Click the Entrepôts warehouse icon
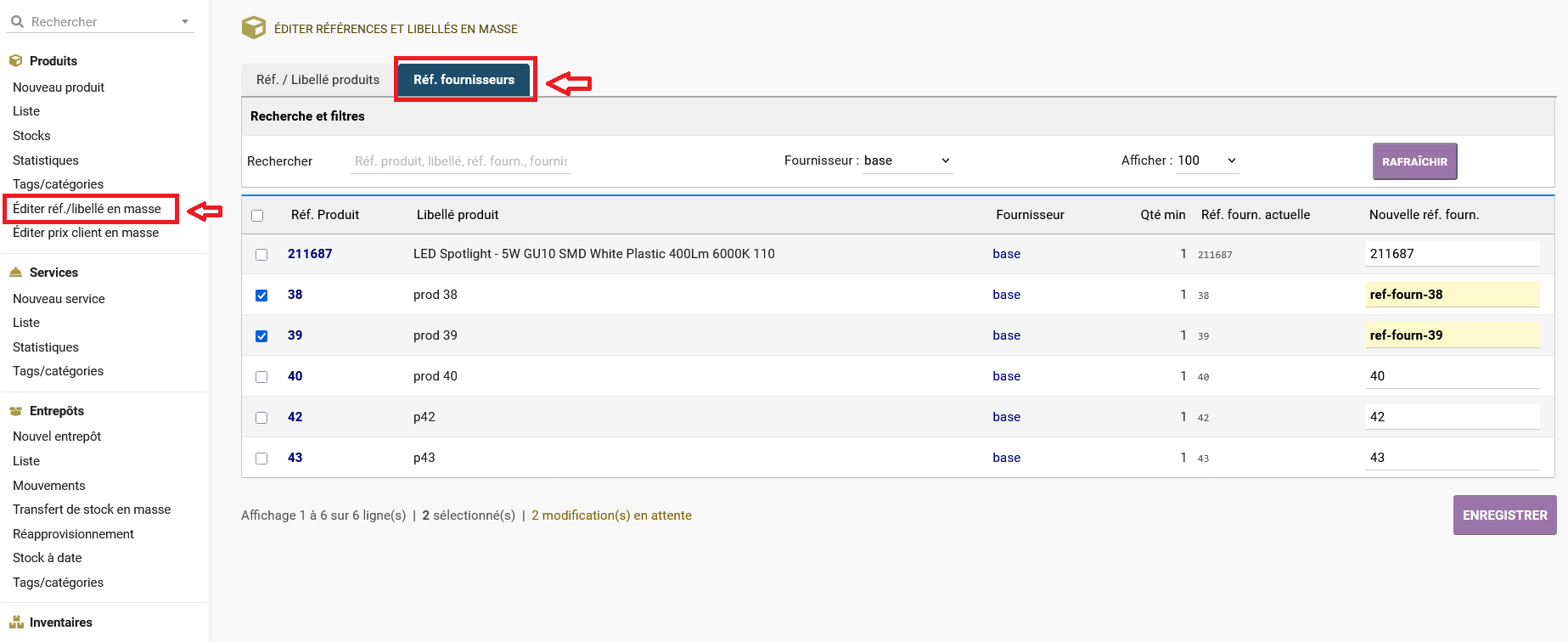Image resolution: width=1568 pixels, height=642 pixels. (15, 411)
